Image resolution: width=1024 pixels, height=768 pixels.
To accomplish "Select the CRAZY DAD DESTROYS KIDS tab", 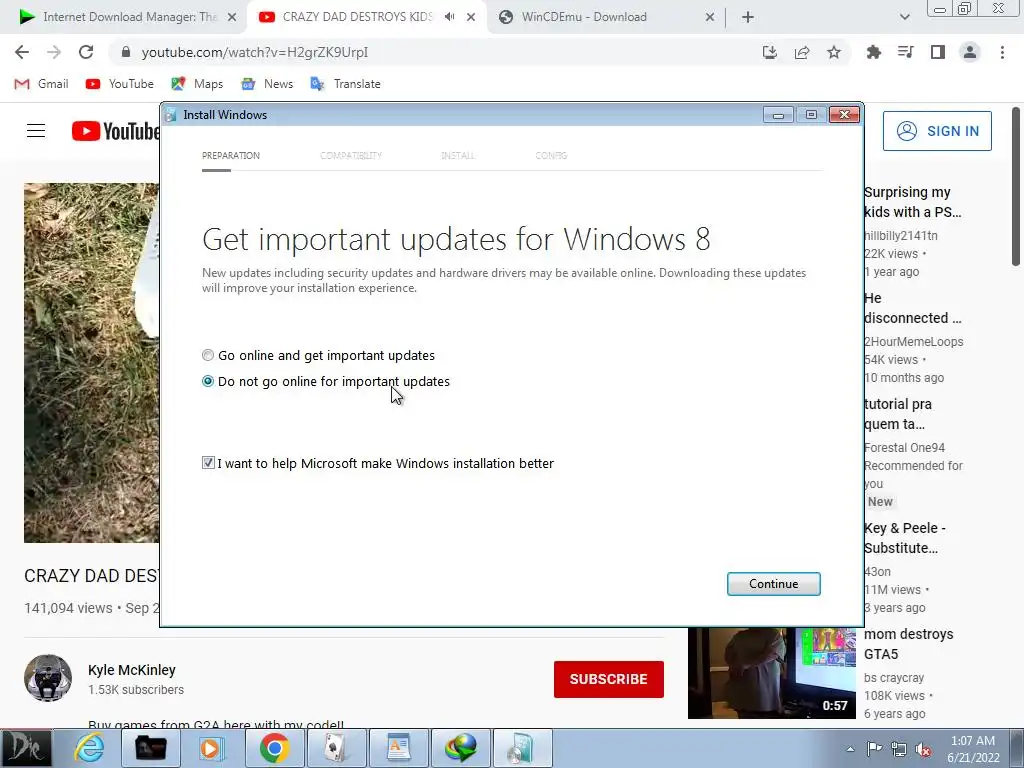I will tap(357, 17).
